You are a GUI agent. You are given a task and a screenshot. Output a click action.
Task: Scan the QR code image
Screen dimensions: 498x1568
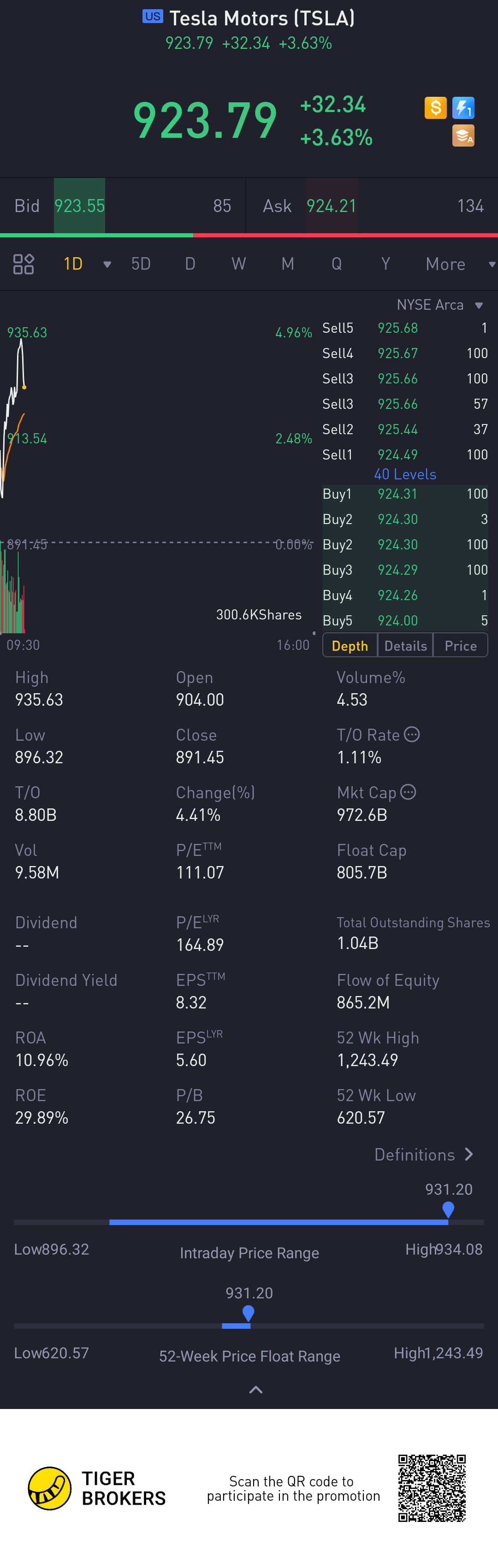432,1488
